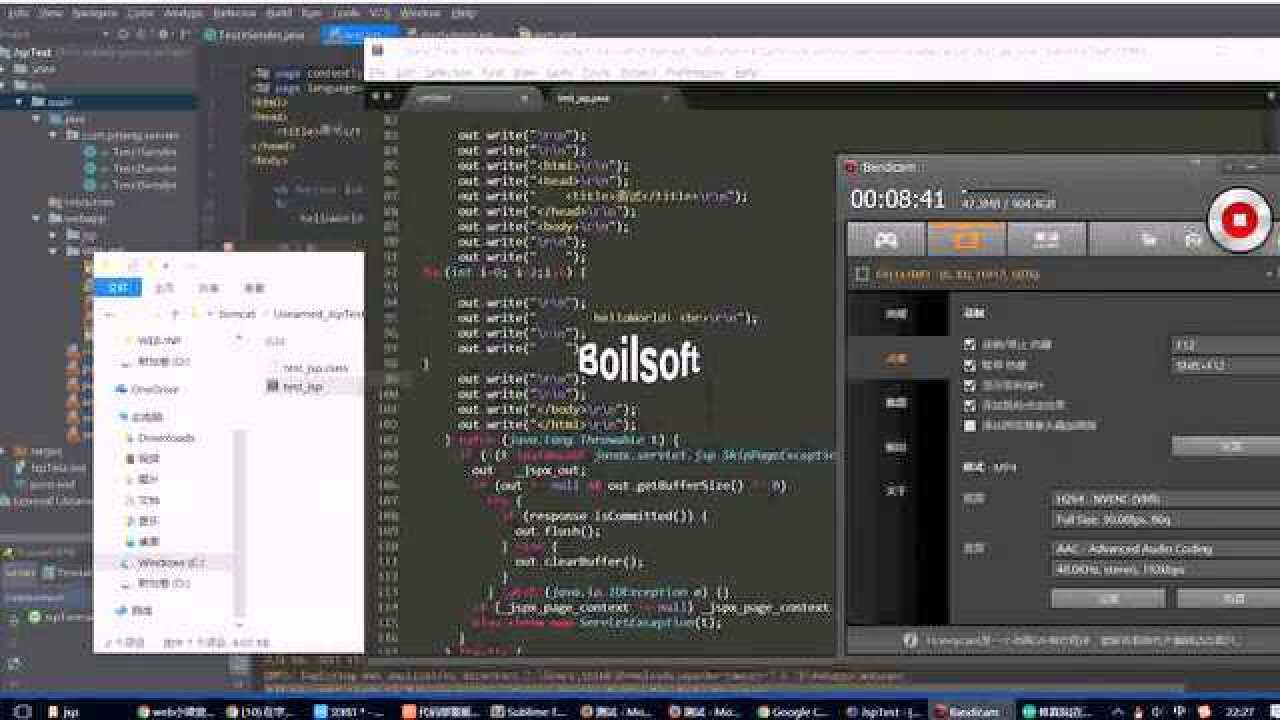Toggle mouse click effects checkbox in Bandicam

point(969,405)
